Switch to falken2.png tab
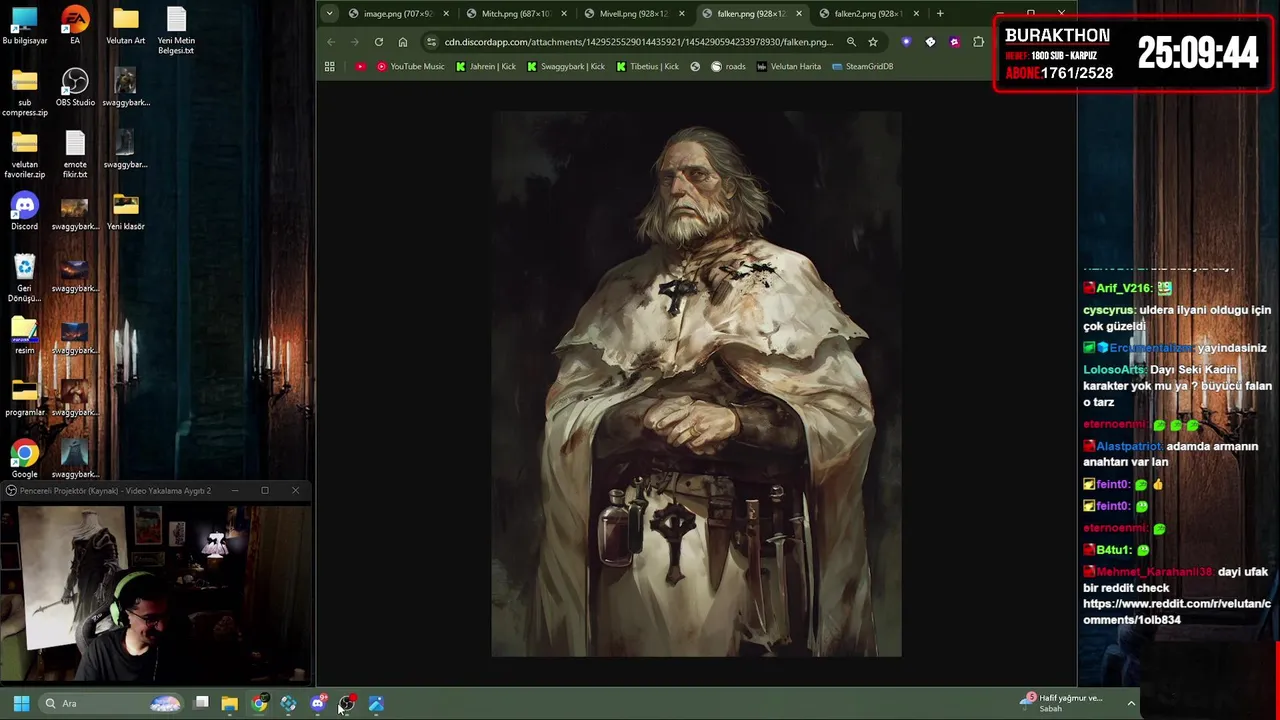This screenshot has width=1280, height=720. [868, 13]
